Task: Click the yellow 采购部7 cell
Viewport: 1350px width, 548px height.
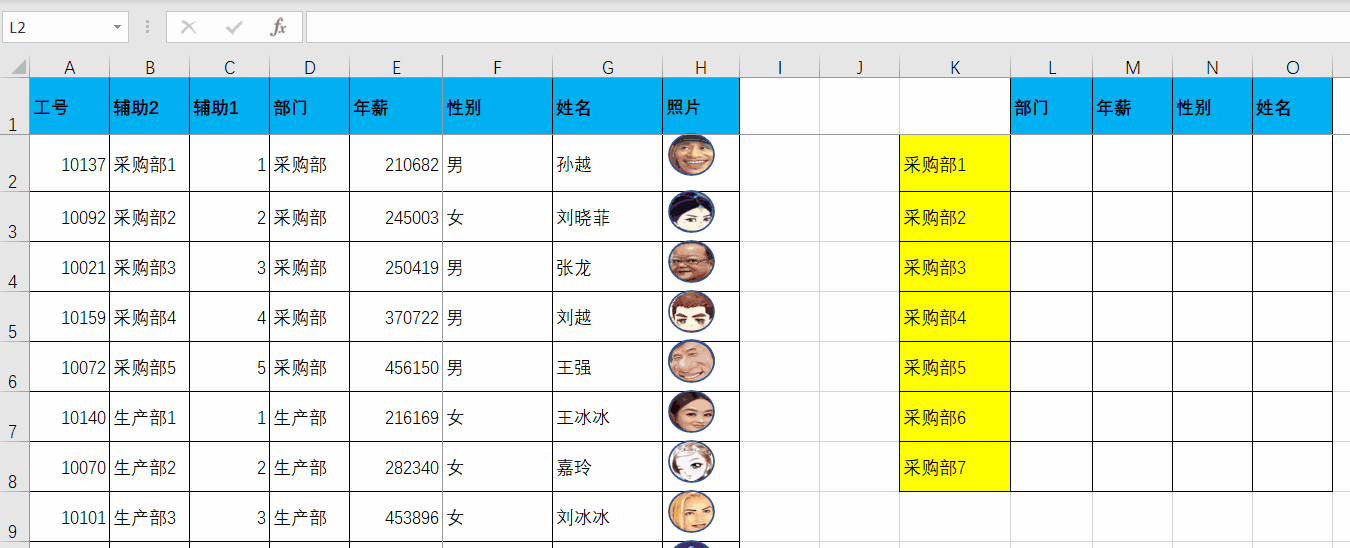Action: (955, 467)
